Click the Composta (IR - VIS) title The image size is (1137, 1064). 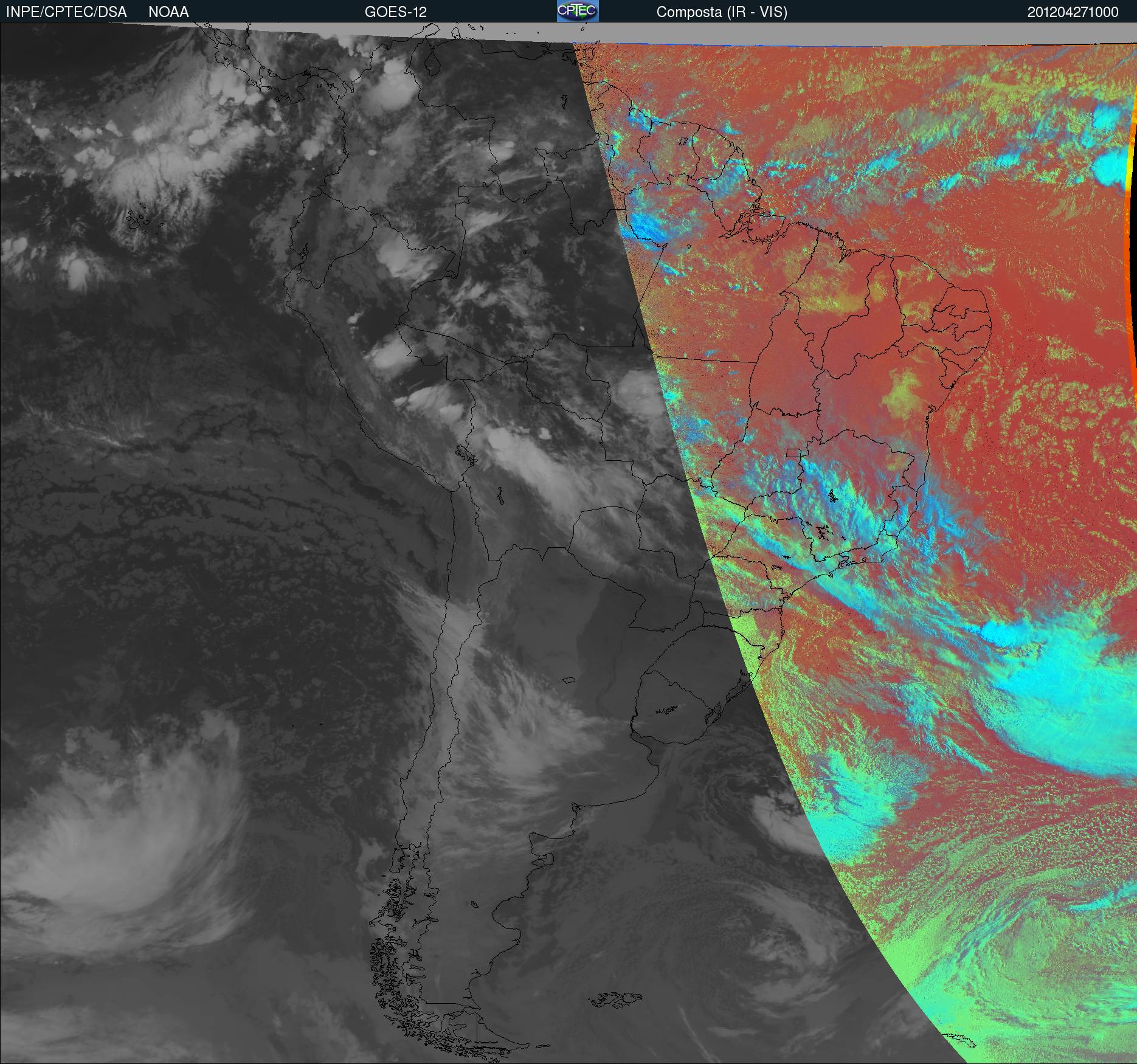(722, 12)
